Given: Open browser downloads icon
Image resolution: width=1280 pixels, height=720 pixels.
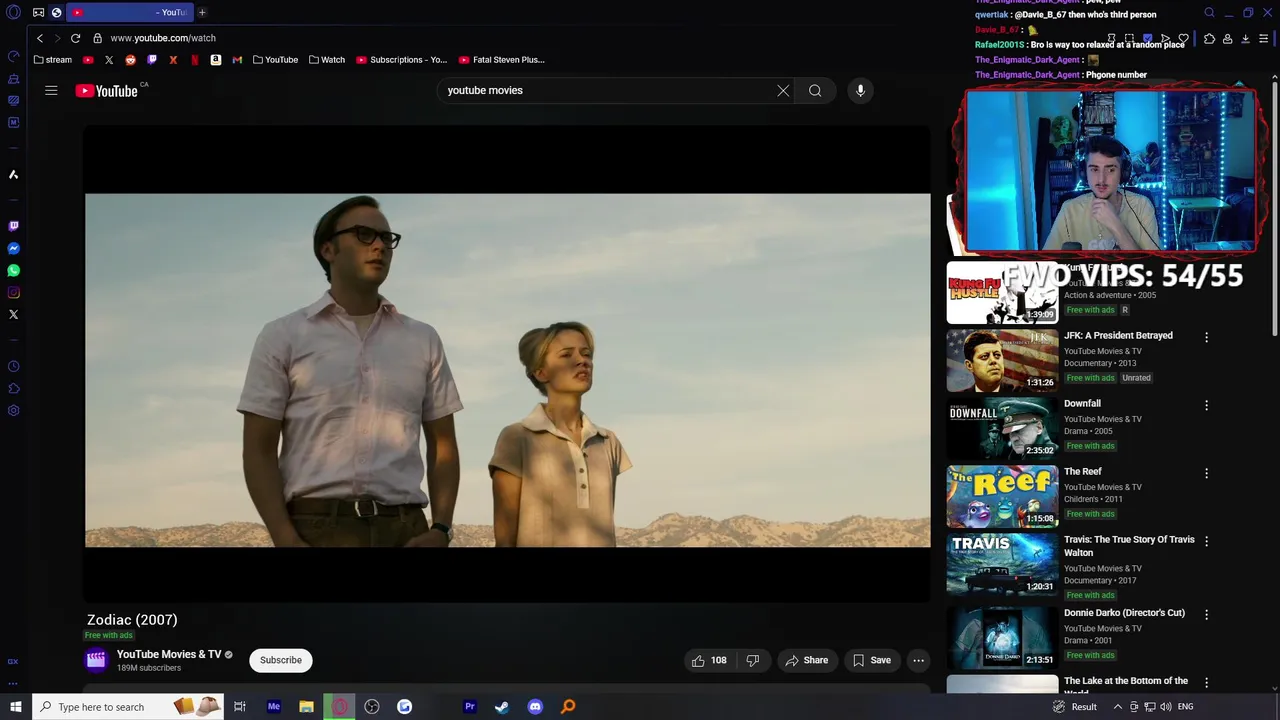Looking at the screenshot, I should (1245, 39).
